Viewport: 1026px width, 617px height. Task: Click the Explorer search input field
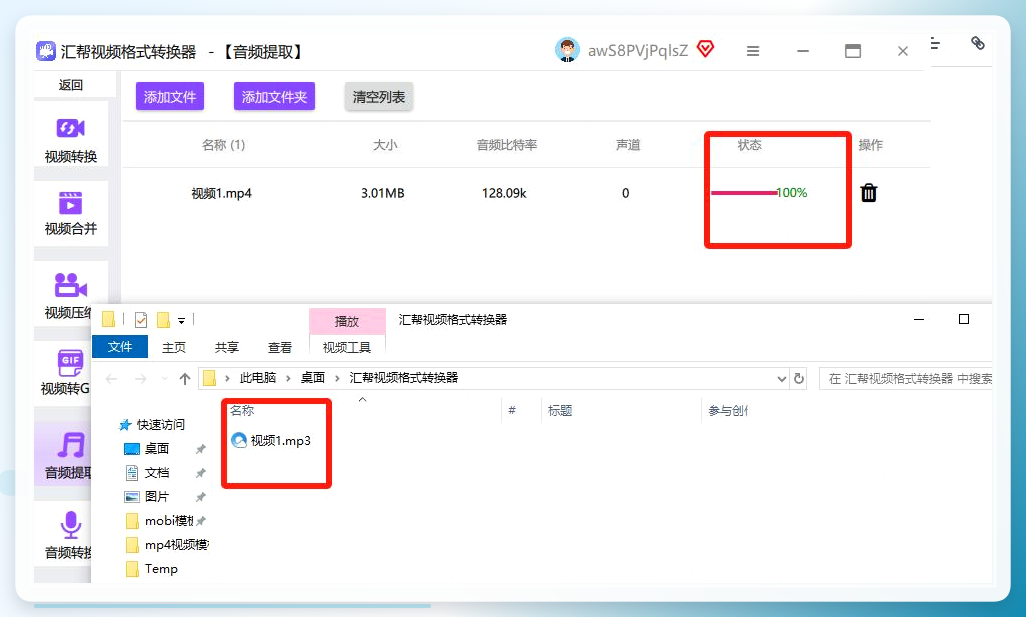[x=906, y=379]
